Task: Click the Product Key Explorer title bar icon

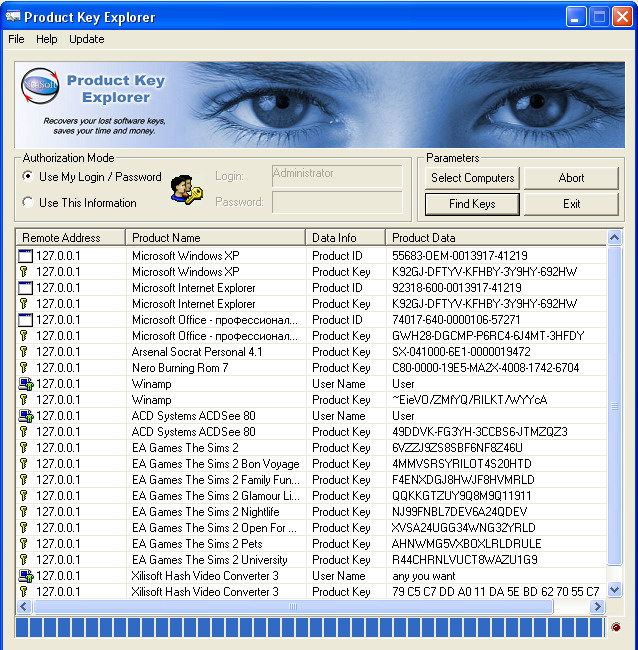Action: click(13, 16)
